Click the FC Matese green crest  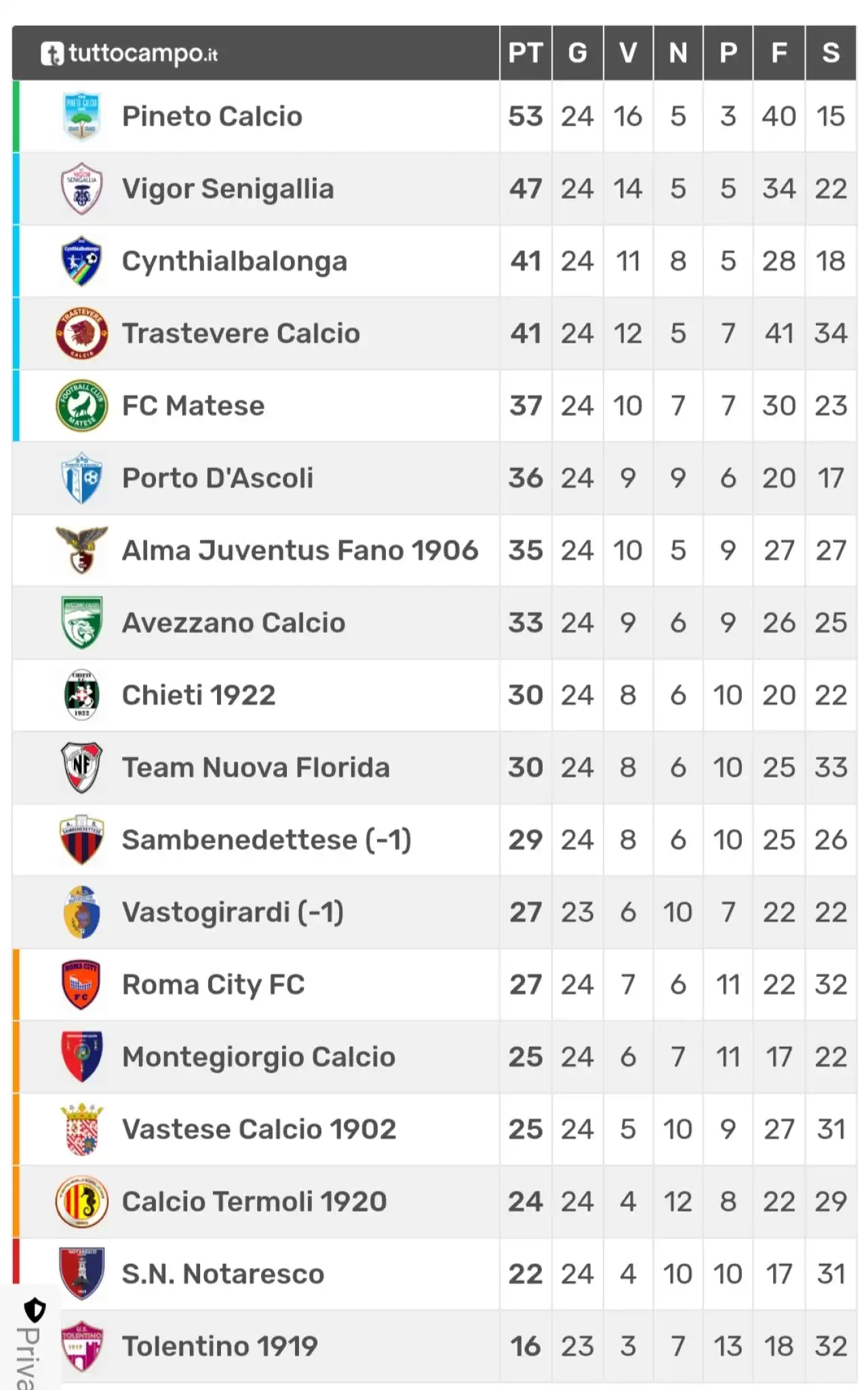(82, 406)
